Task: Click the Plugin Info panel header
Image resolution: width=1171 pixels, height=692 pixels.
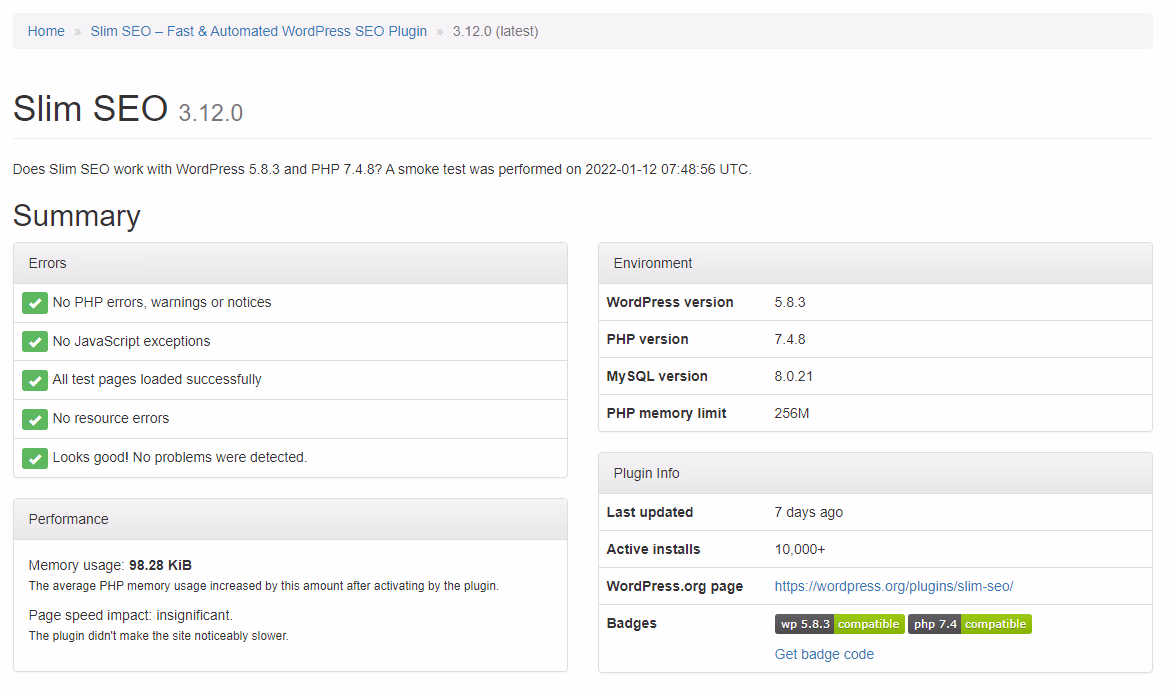Action: point(875,473)
